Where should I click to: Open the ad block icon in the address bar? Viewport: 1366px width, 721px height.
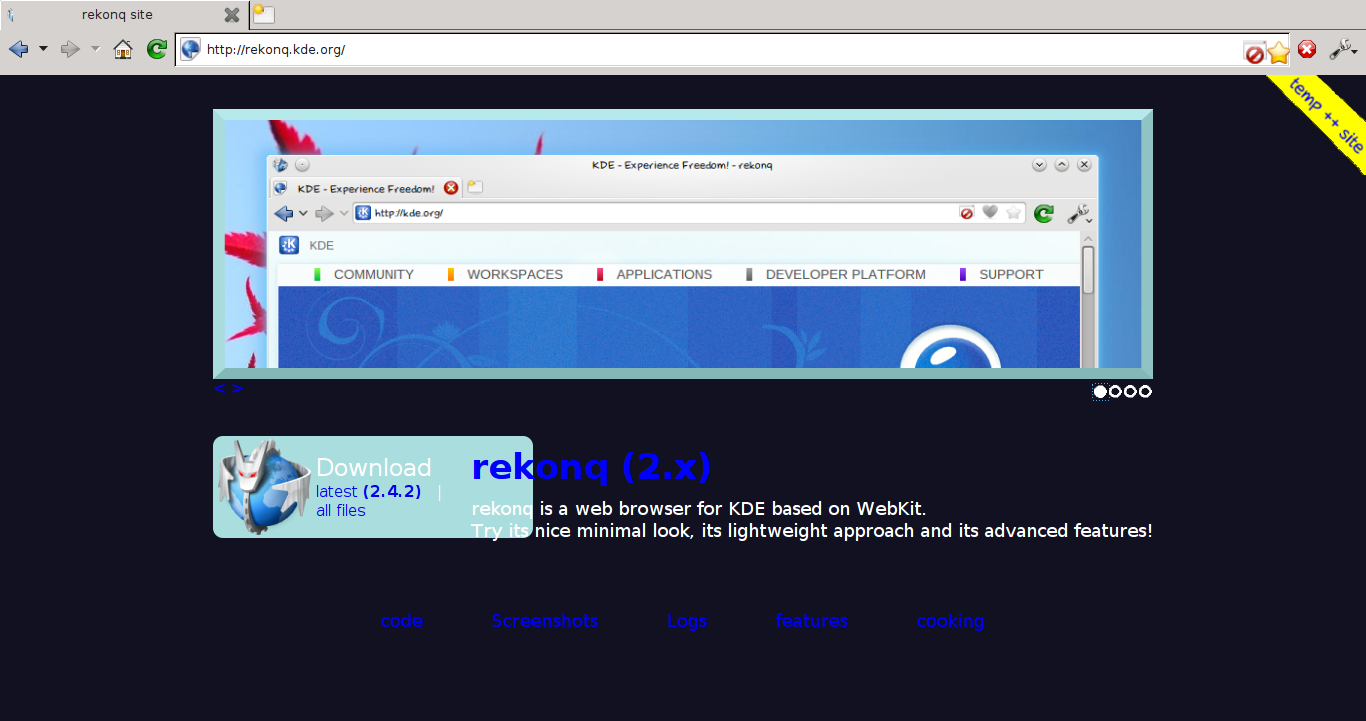point(1254,52)
